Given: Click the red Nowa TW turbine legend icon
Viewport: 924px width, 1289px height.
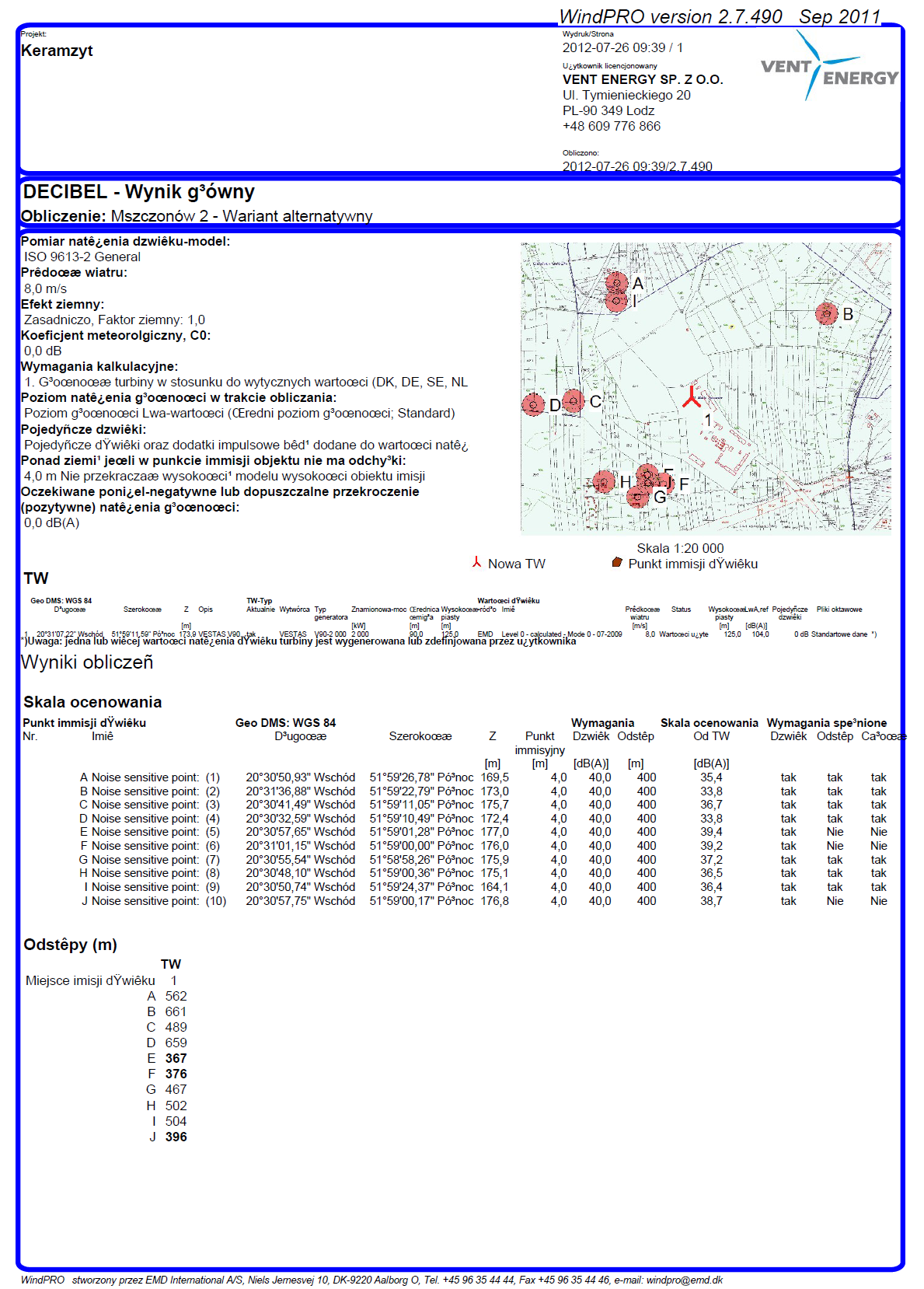Looking at the screenshot, I should (477, 562).
